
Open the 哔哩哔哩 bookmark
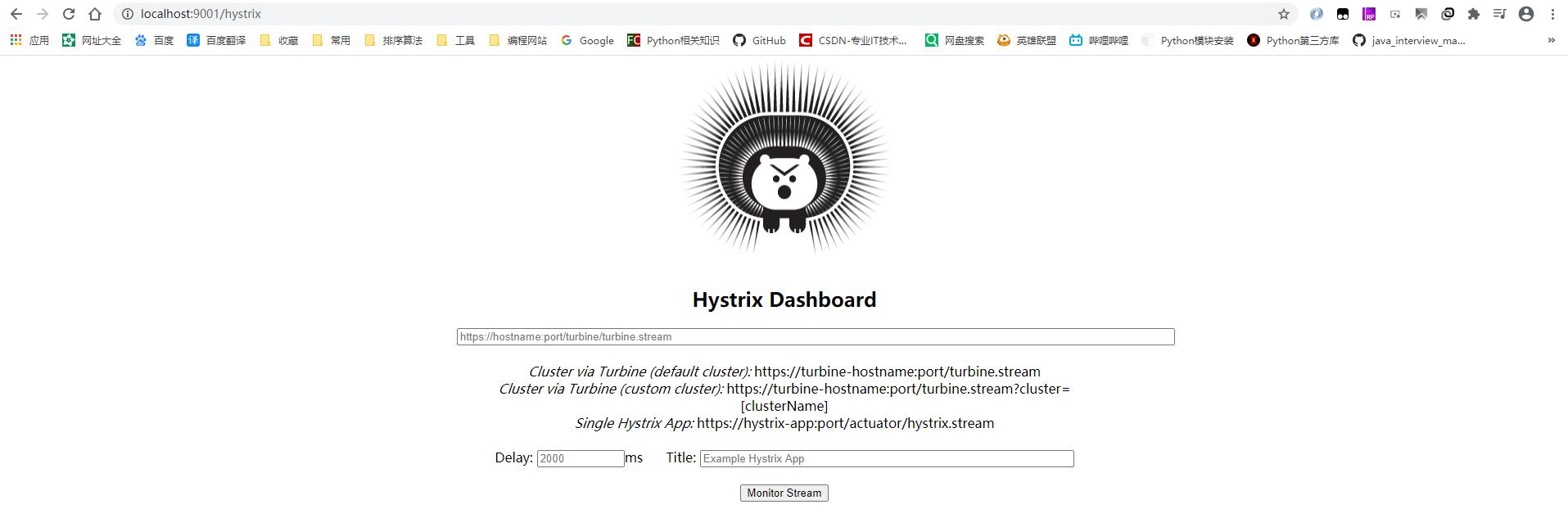point(1099,40)
